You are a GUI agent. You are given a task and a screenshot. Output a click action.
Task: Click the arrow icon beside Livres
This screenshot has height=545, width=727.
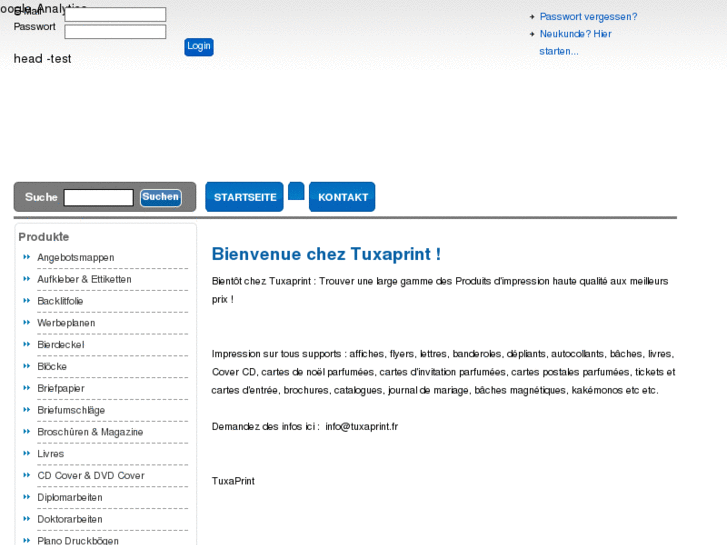pyautogui.click(x=26, y=453)
